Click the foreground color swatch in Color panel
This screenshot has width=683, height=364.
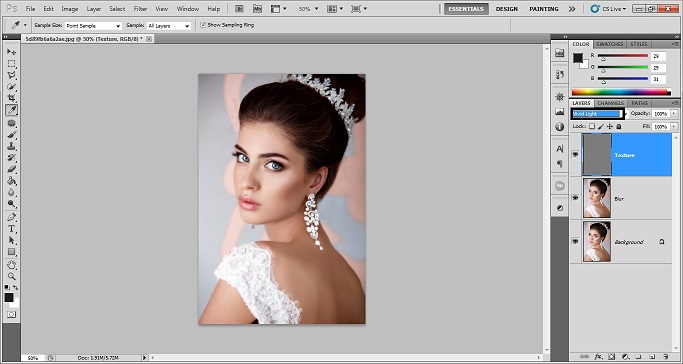pos(578,57)
